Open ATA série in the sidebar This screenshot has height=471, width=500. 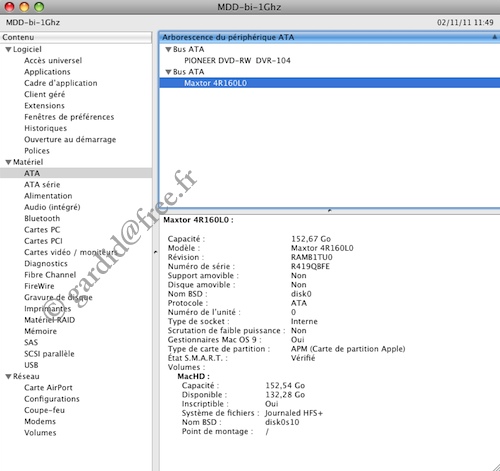point(42,185)
